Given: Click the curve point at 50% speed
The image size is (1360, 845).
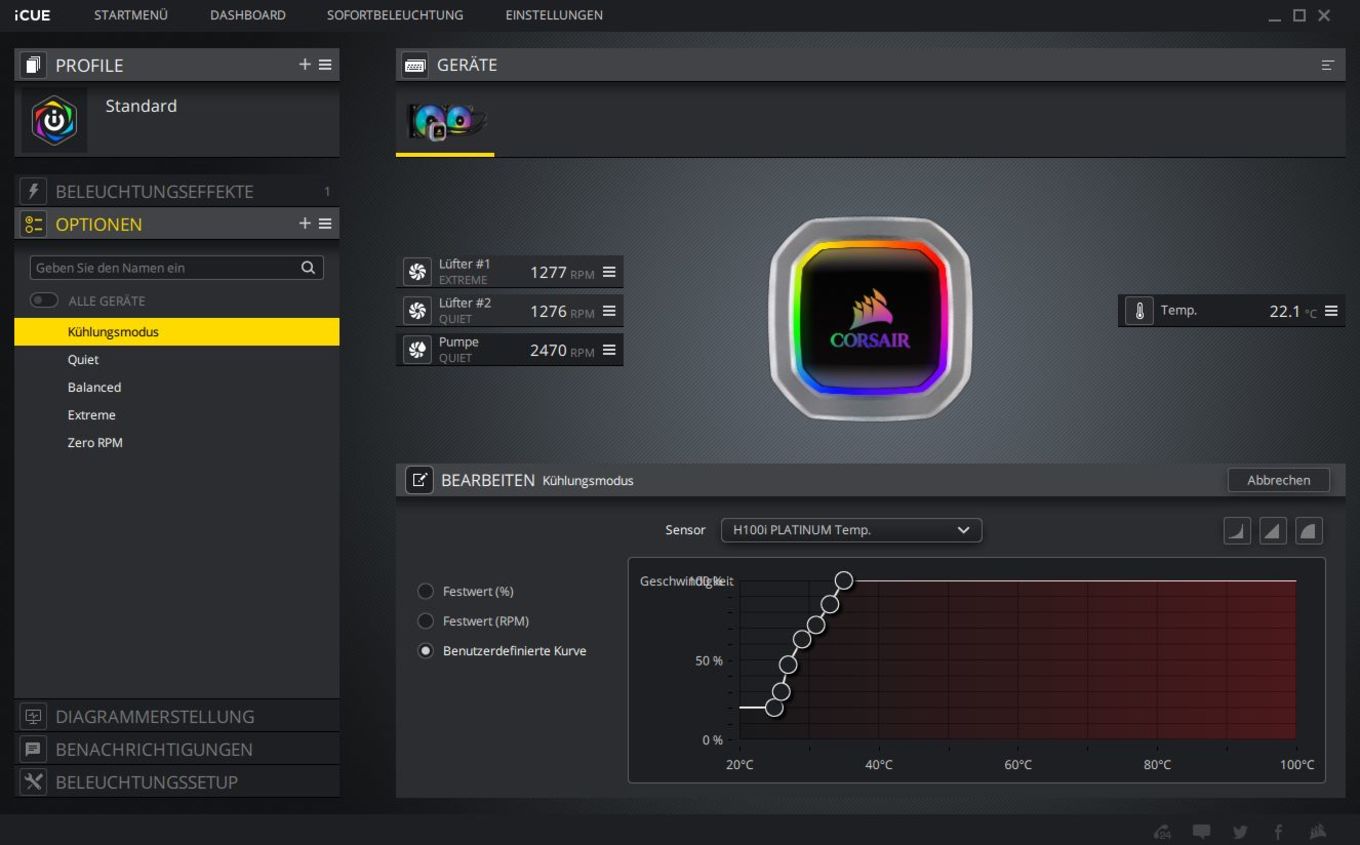Looking at the screenshot, I should 788,665.
